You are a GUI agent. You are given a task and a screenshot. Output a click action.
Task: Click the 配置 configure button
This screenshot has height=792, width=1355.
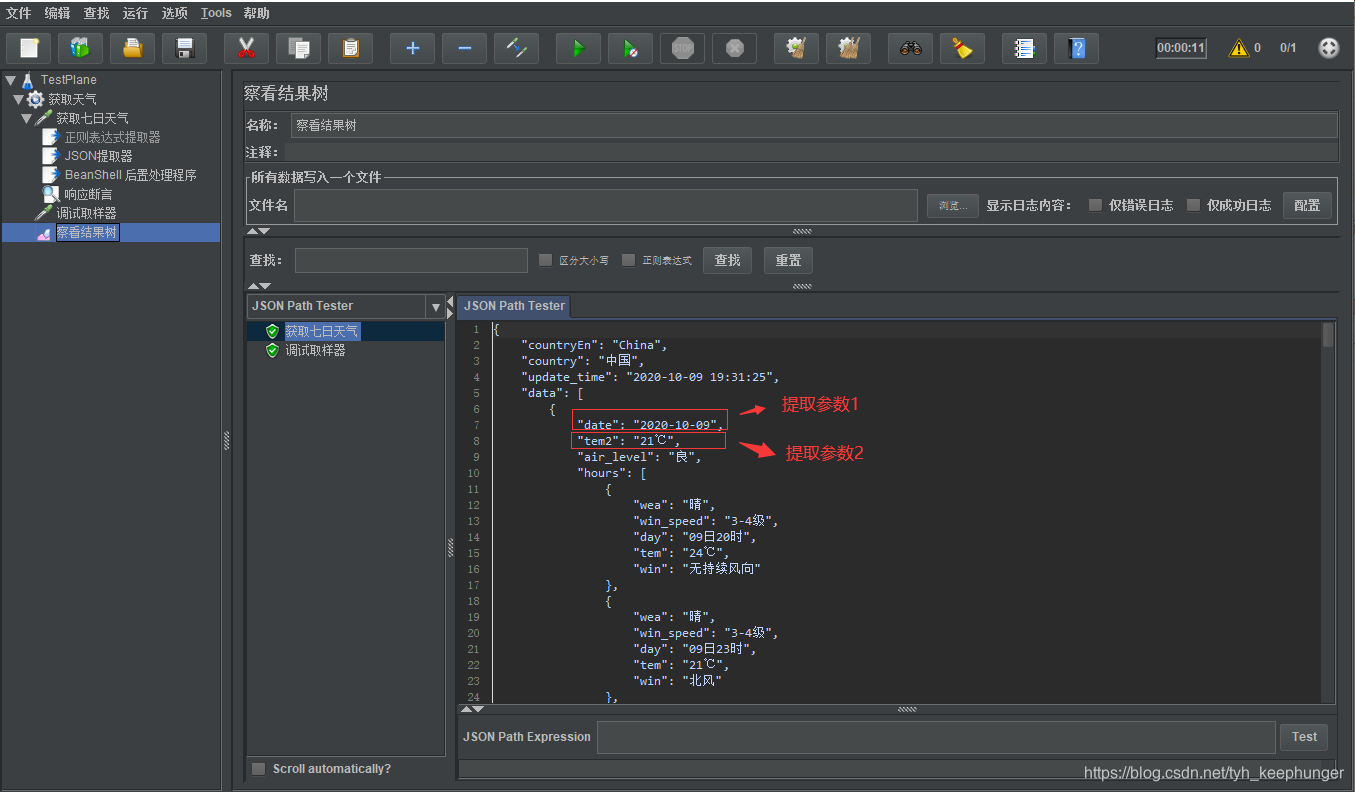pyautogui.click(x=1307, y=205)
